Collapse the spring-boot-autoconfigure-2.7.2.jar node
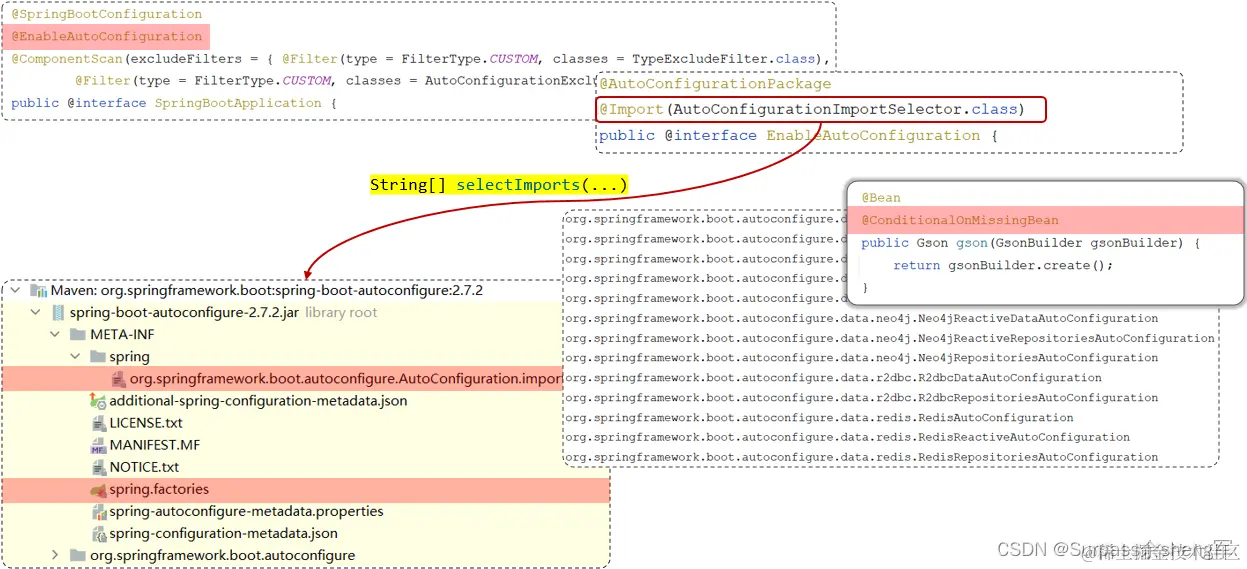The image size is (1247, 569). coord(36,312)
